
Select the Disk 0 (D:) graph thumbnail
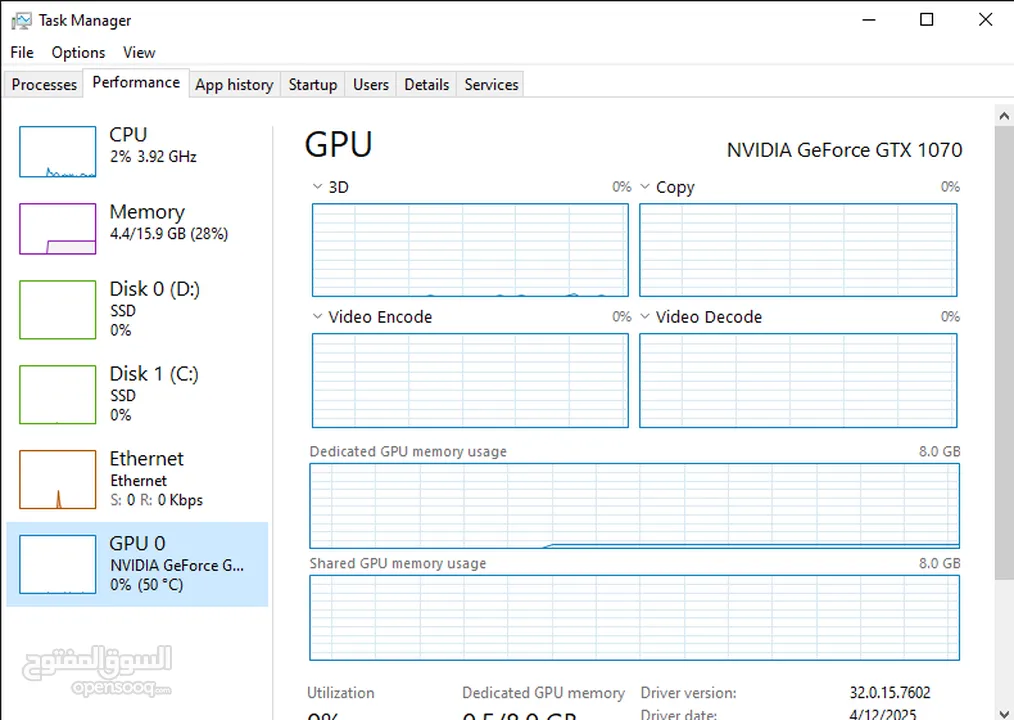58,310
